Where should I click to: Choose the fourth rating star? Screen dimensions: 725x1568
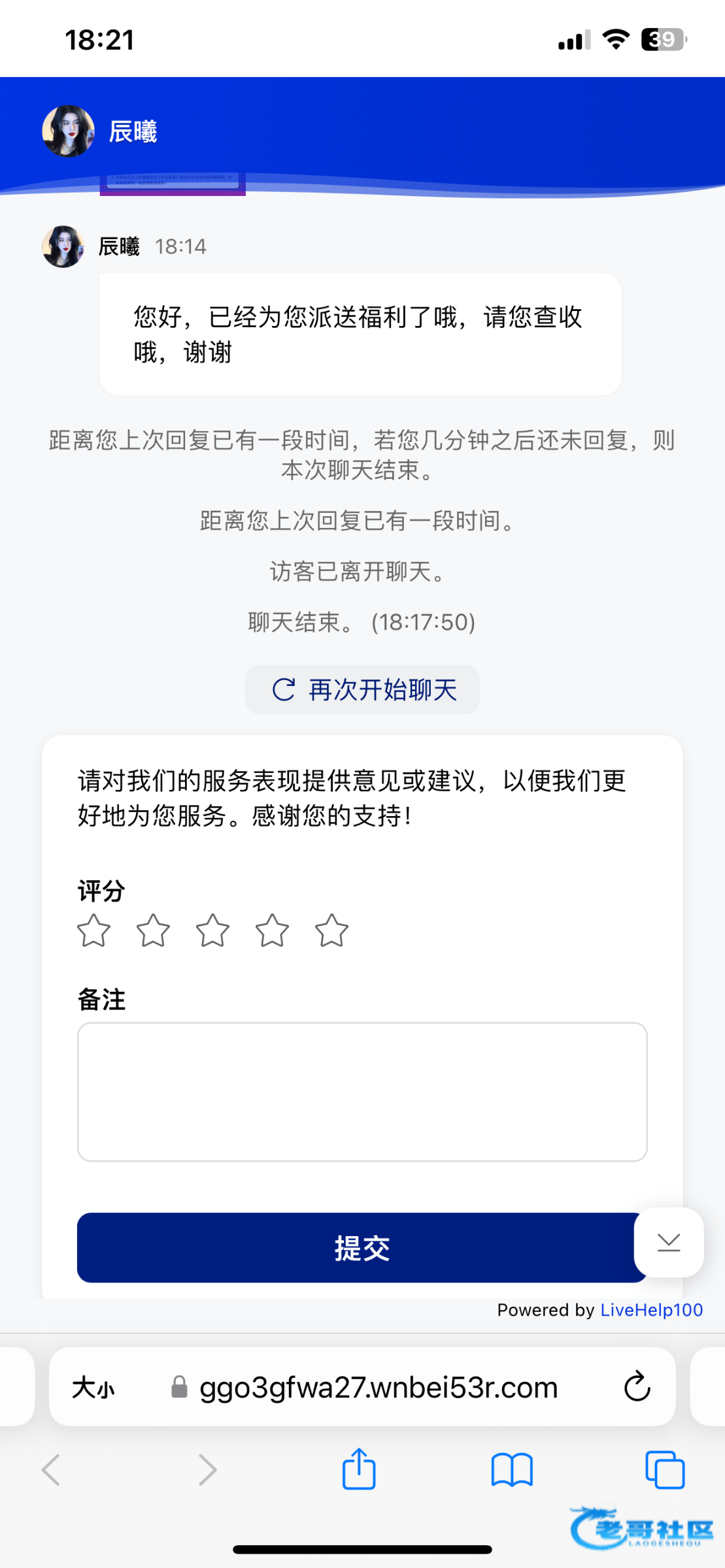272,930
